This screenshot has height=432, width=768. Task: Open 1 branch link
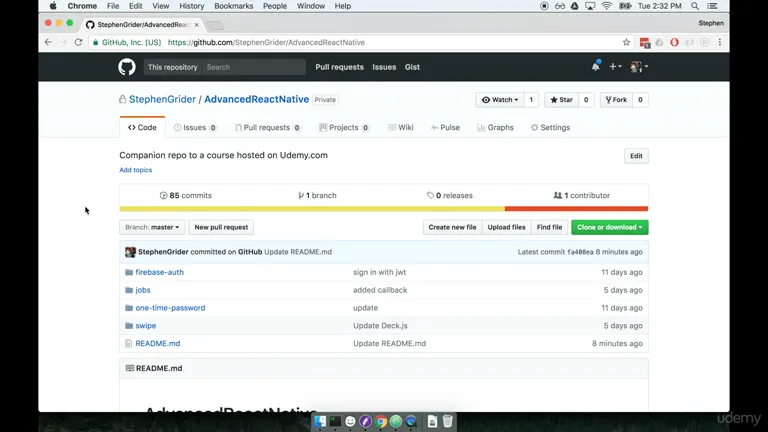tap(317, 195)
